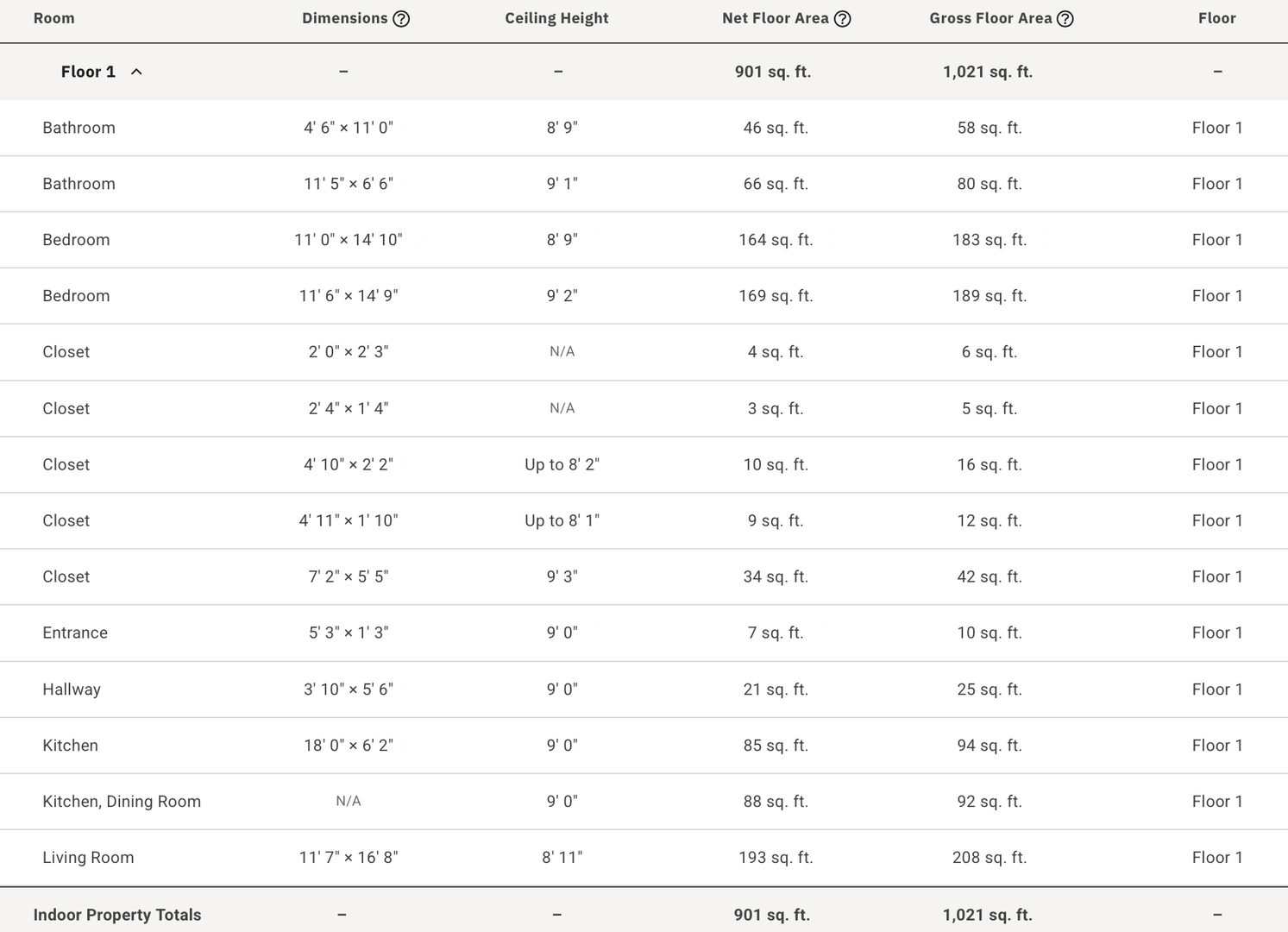Select the Bedroom dimensions 11' 0" × 14' 10"

coord(349,240)
